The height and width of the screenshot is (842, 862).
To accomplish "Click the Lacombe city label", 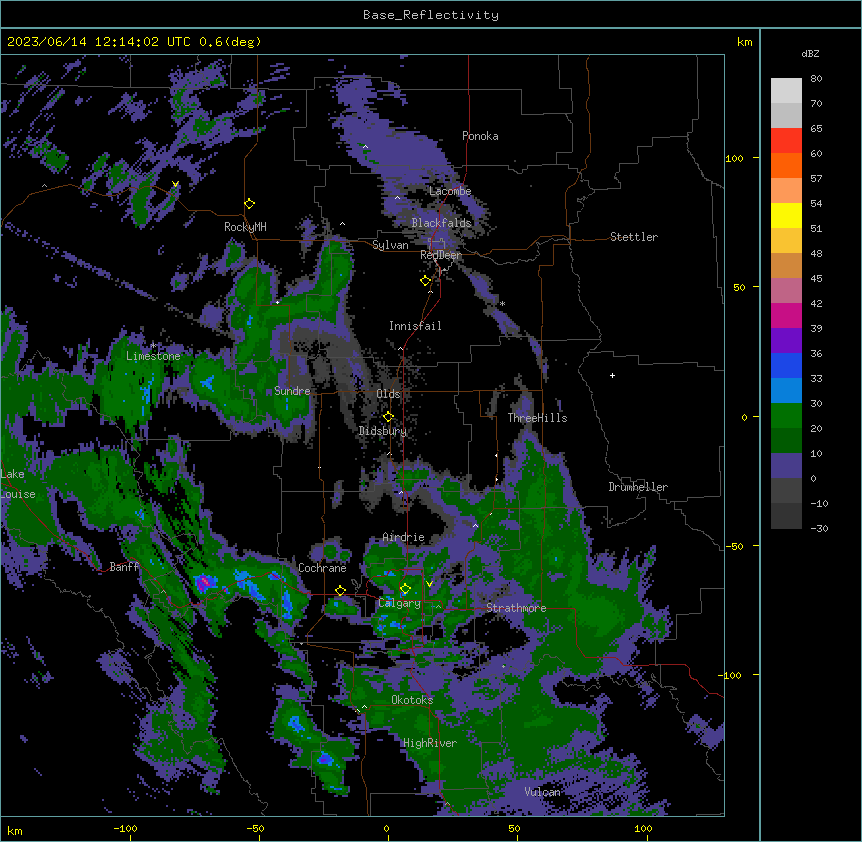I will [x=450, y=191].
